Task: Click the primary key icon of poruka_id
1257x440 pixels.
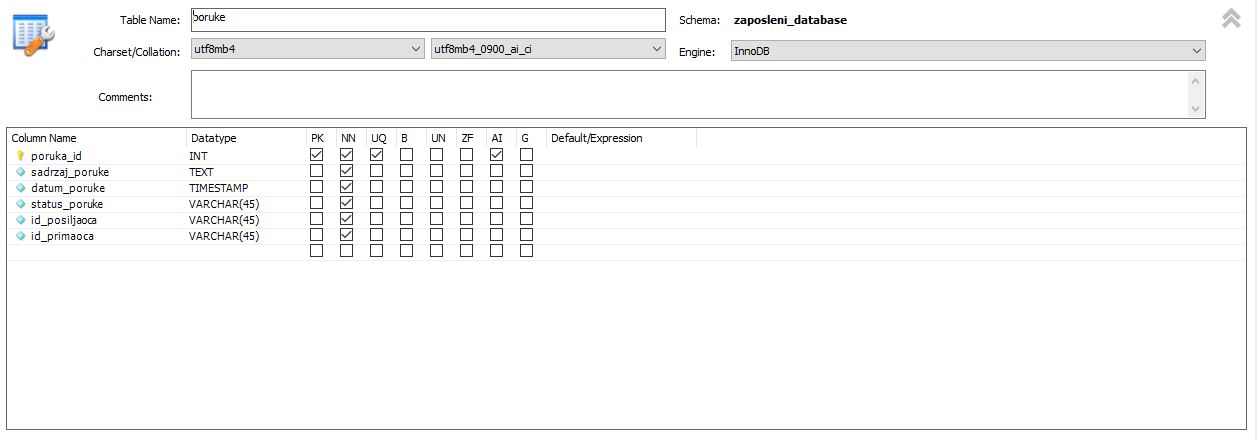Action: 20,156
